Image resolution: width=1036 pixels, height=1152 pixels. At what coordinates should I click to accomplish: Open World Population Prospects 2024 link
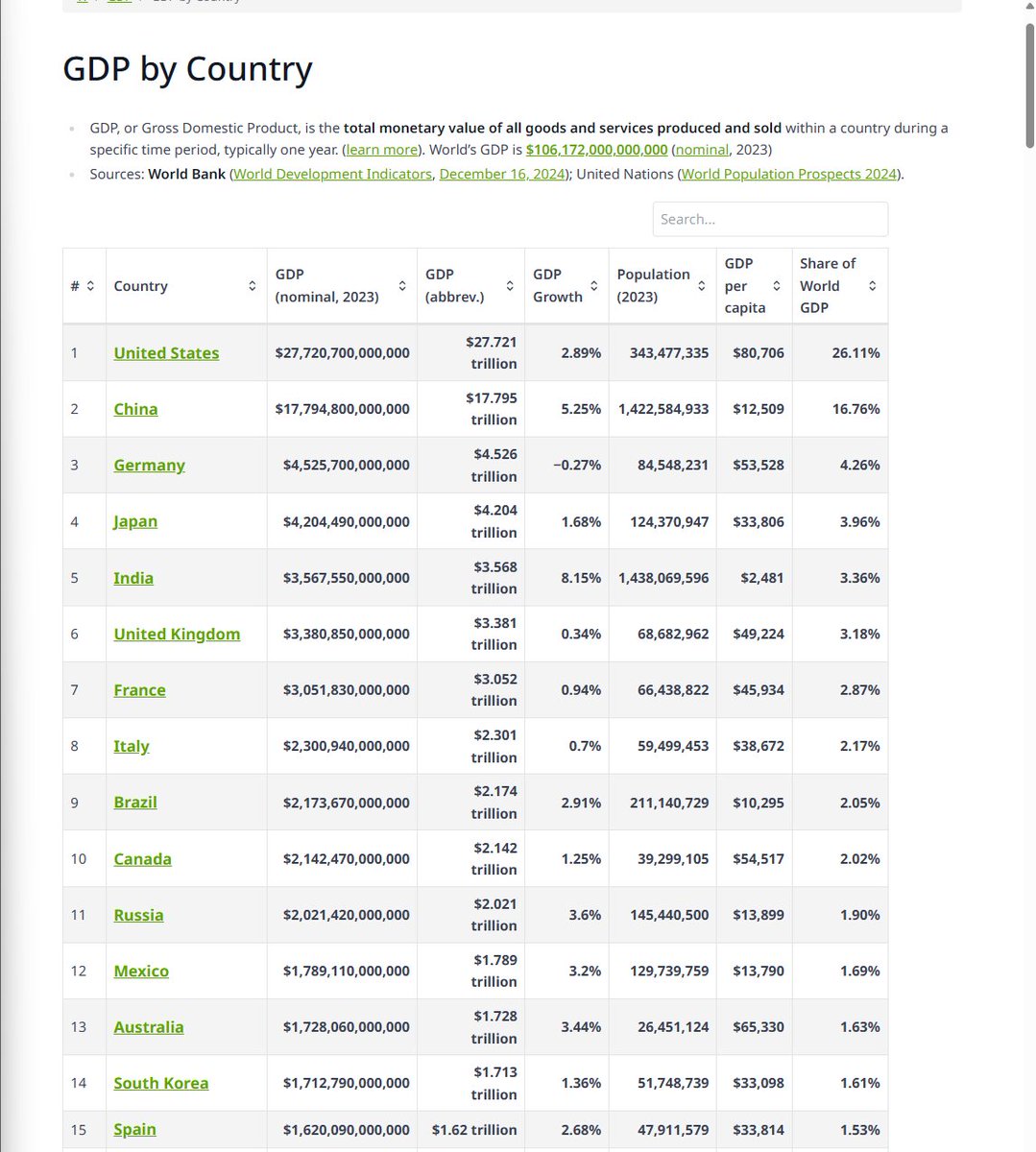point(789,174)
